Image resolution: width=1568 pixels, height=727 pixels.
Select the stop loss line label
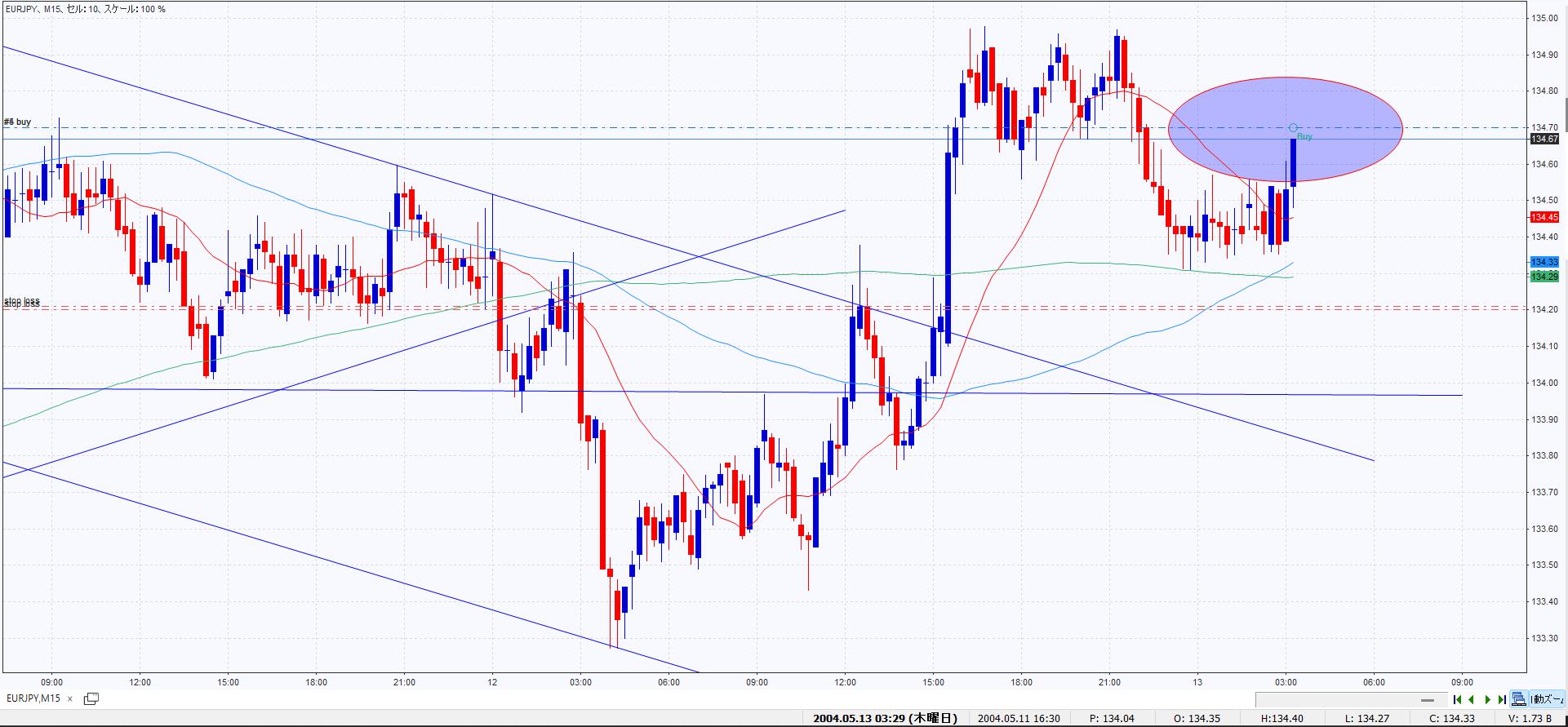[22, 302]
